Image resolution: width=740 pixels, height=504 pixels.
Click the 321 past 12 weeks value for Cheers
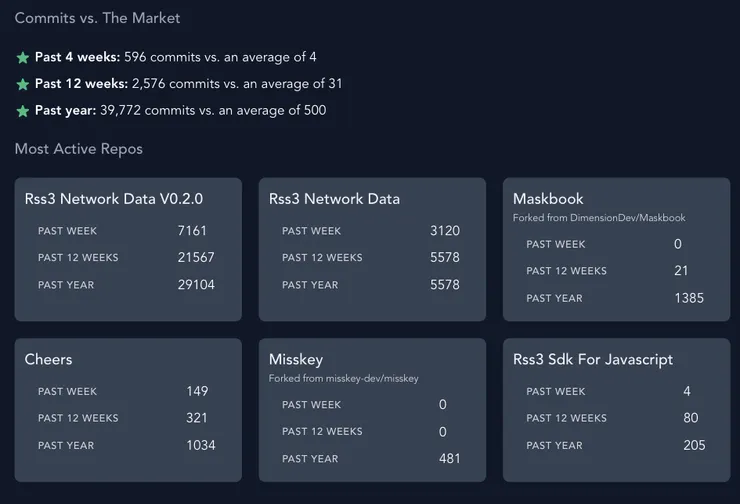tap(196, 418)
